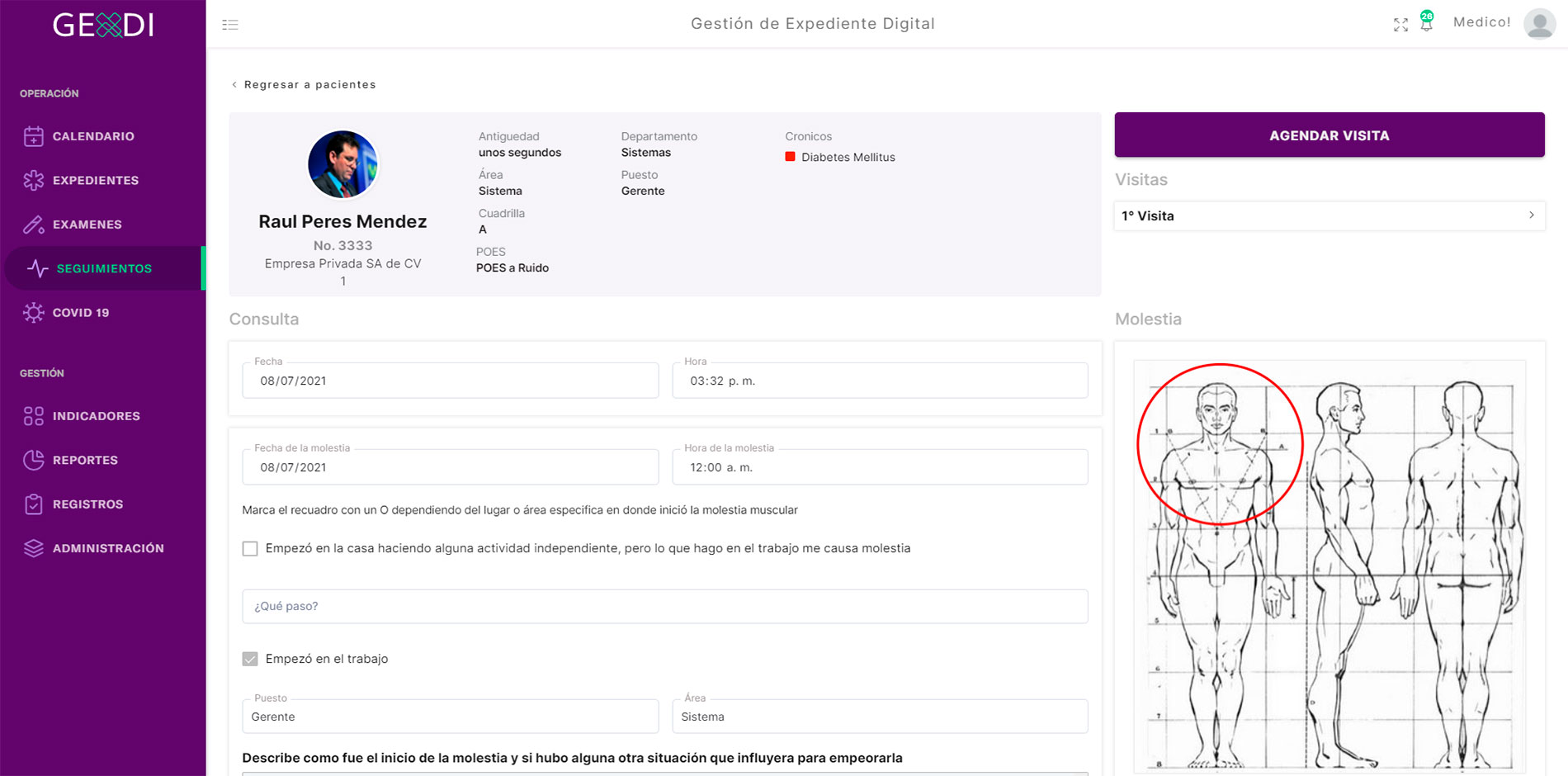1568x776 pixels.
Task: Click the Calendario calendar icon
Action: (x=34, y=136)
